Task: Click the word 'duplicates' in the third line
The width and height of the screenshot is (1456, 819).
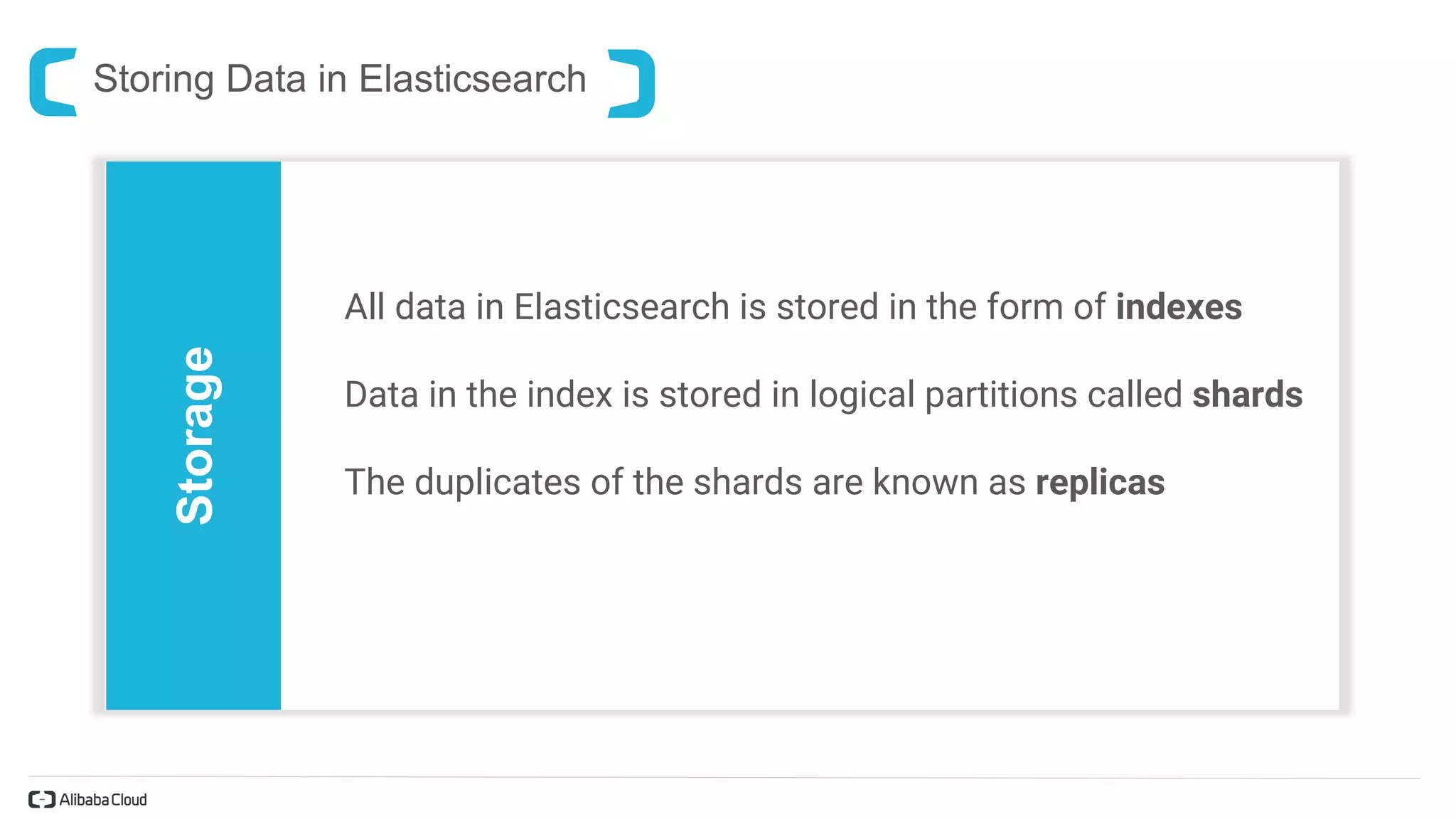Action: tap(498, 483)
